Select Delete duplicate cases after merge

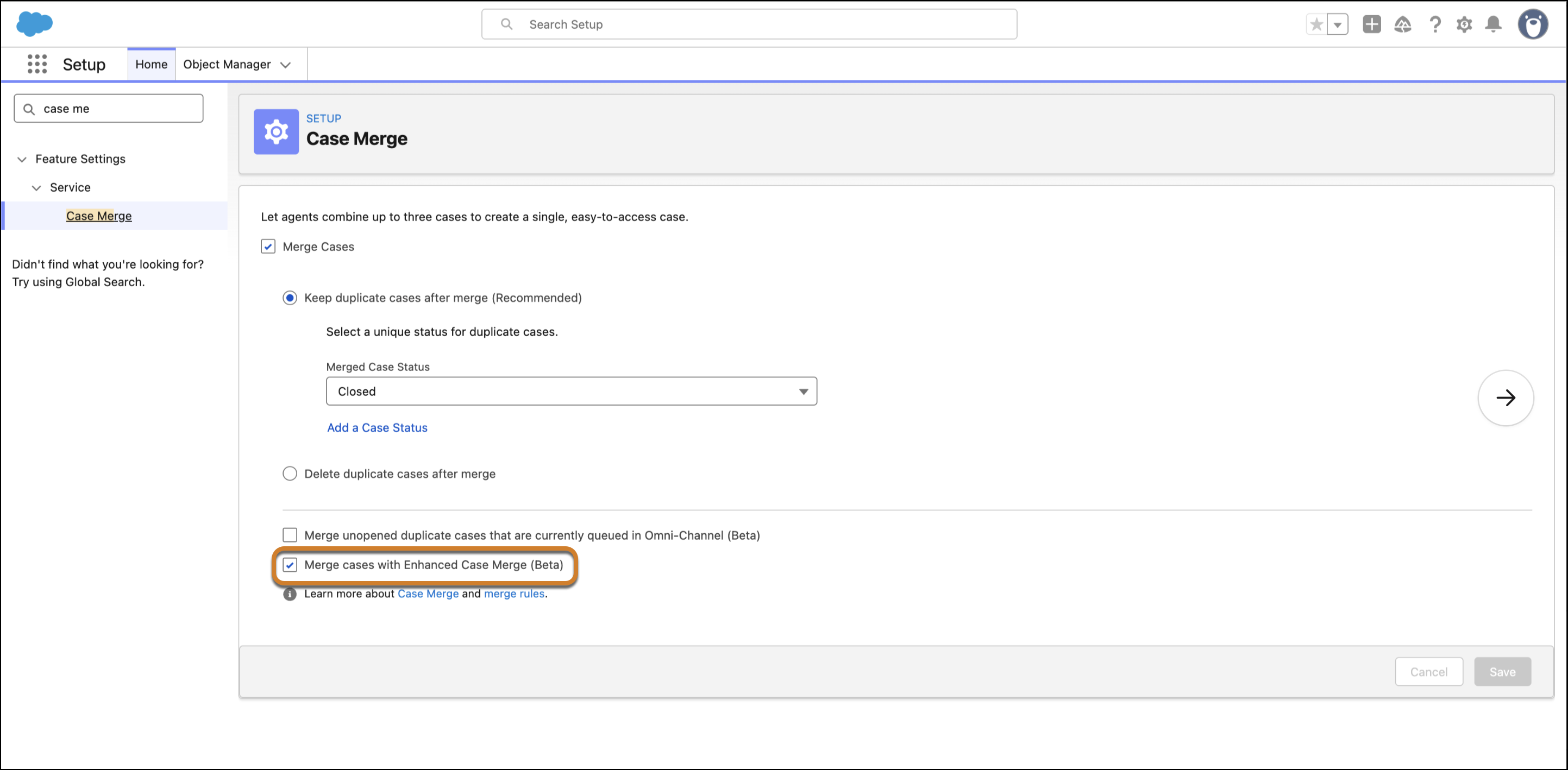point(290,474)
